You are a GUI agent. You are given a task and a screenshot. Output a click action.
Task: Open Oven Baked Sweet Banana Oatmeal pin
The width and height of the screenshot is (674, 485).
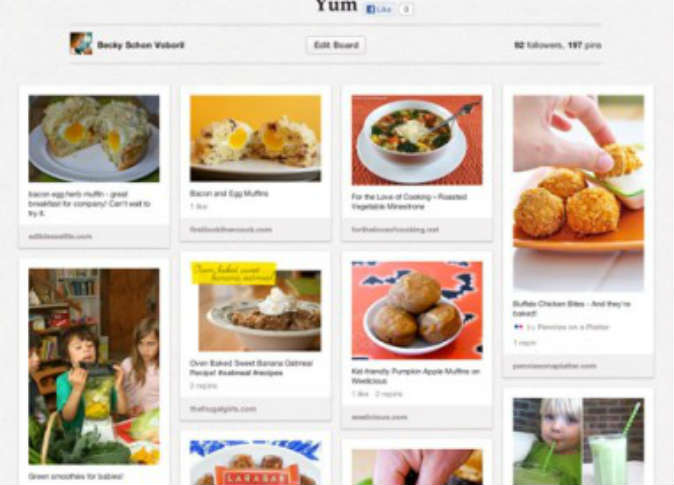pos(255,307)
